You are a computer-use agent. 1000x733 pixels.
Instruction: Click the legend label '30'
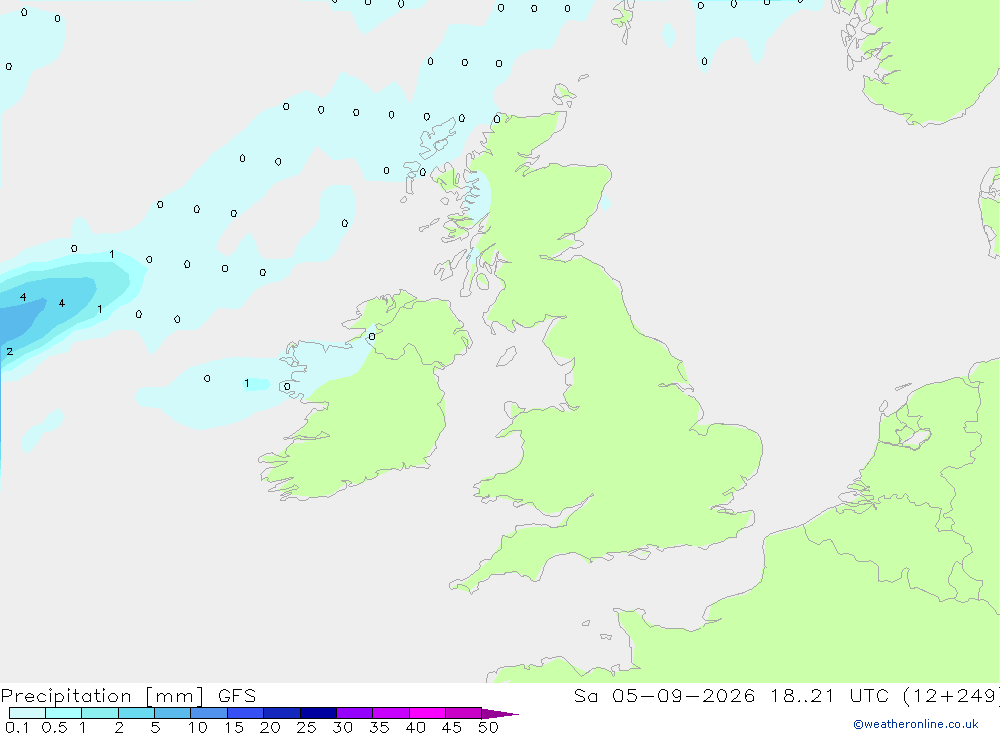click(x=342, y=727)
